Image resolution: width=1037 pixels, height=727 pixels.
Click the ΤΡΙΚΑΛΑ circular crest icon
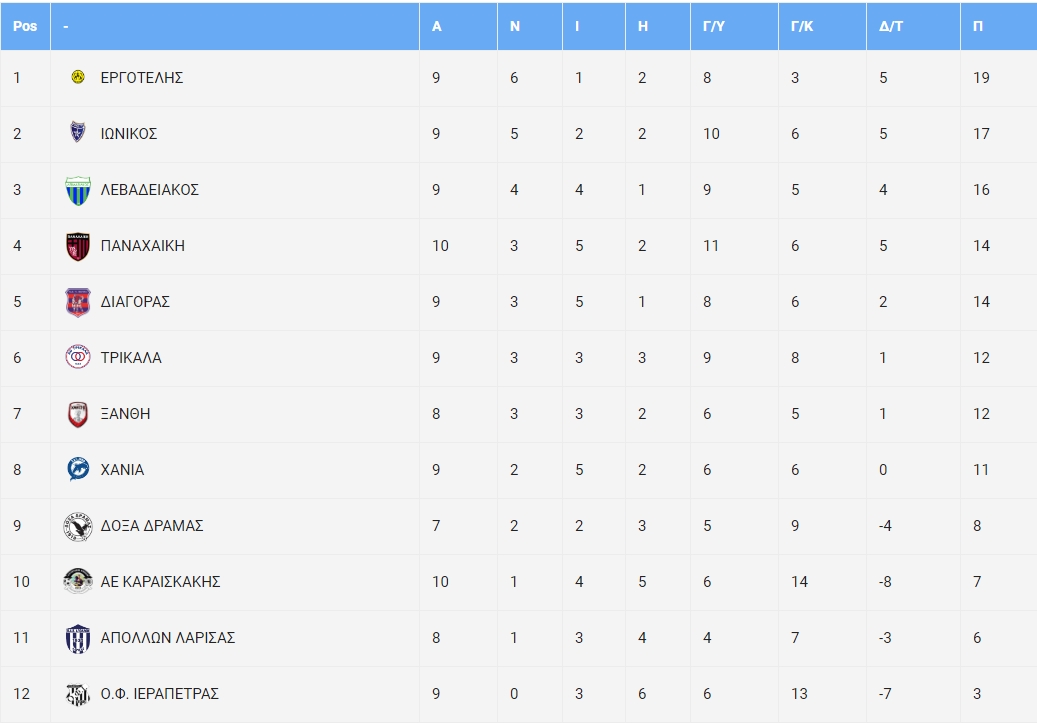(x=78, y=357)
